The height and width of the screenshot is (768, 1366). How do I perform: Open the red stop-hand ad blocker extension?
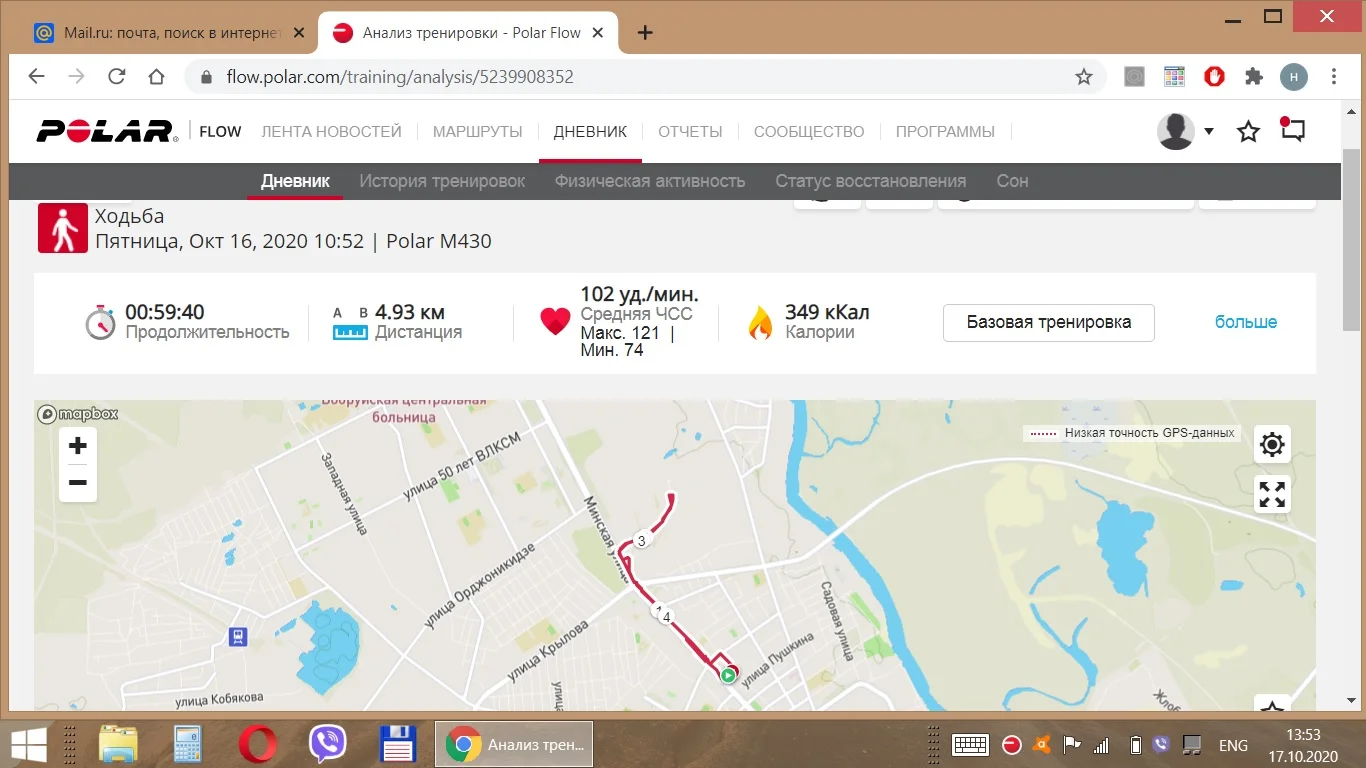tap(1214, 77)
